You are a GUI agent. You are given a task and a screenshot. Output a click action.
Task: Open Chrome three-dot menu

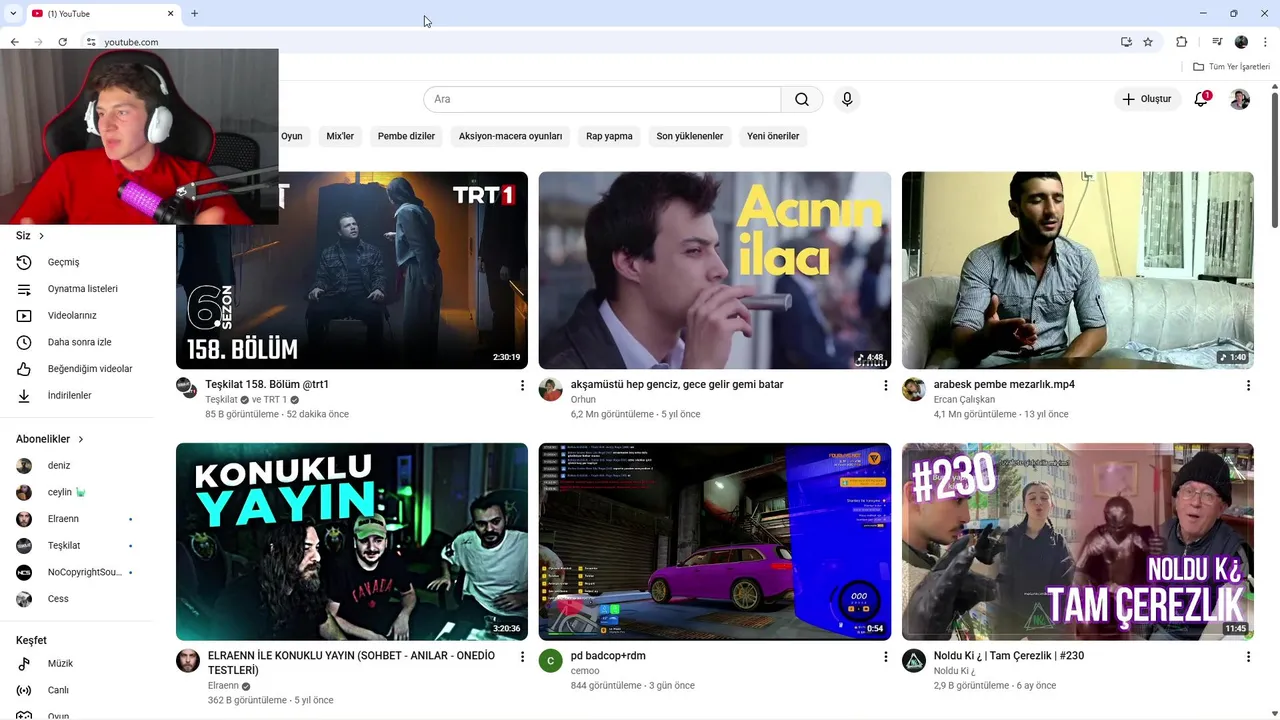coord(1265,42)
